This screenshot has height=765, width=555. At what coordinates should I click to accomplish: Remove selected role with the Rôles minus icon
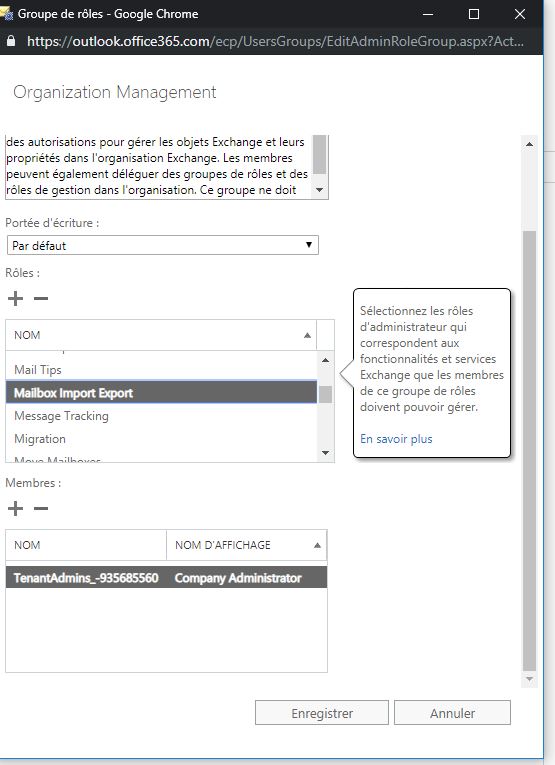41,298
